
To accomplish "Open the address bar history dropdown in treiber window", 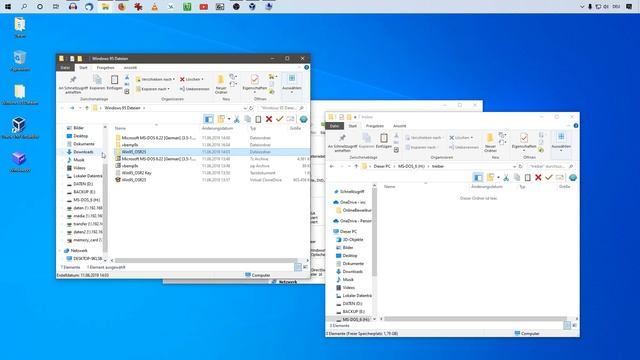I will pos(514,167).
